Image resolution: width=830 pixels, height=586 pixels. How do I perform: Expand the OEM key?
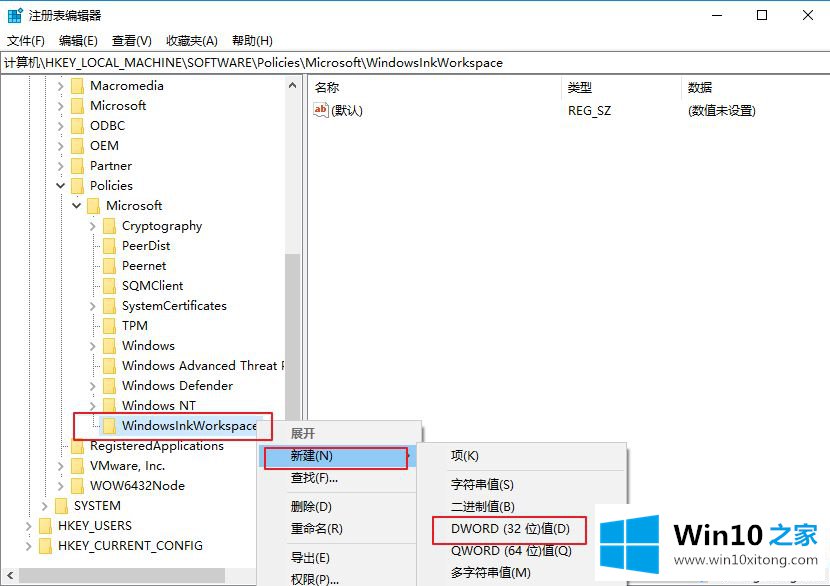(x=60, y=146)
